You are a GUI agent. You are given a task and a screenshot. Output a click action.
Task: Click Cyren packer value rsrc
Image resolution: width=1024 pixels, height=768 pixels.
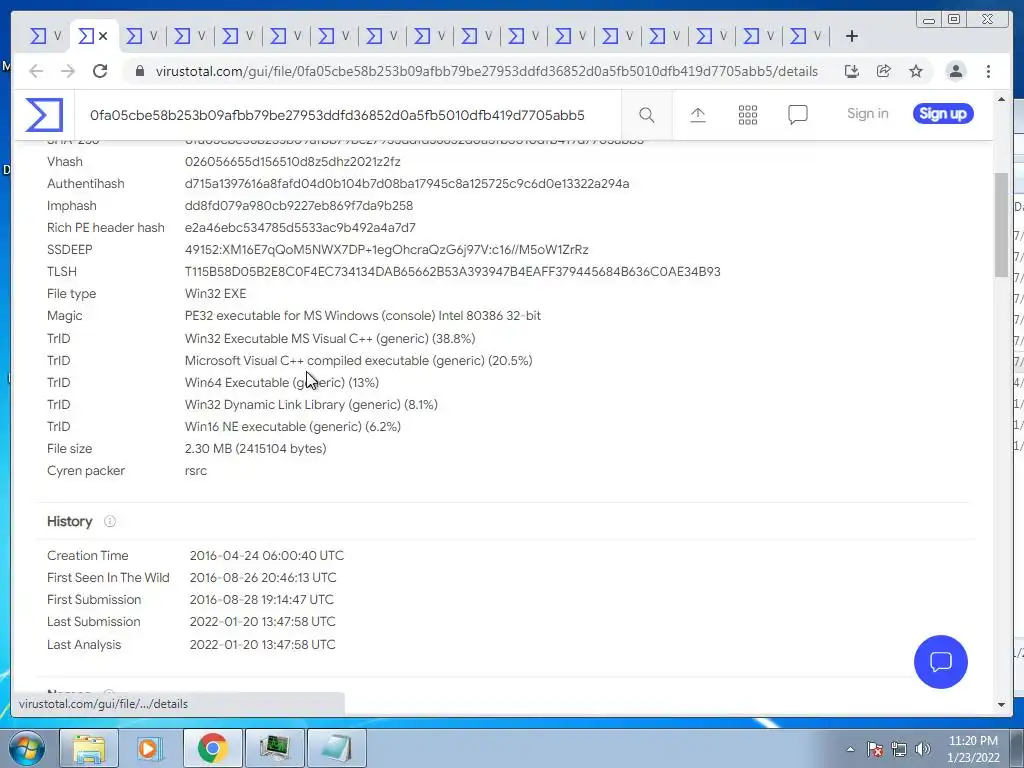pos(196,471)
